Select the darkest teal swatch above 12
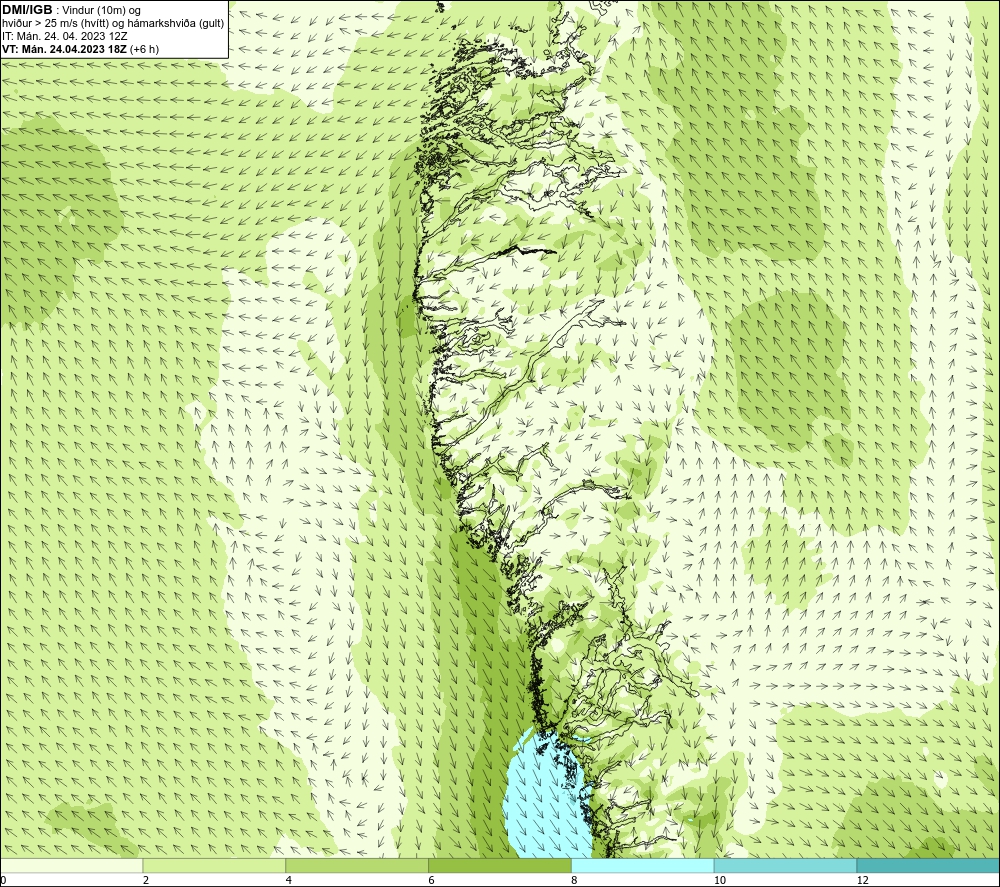 pos(929,865)
